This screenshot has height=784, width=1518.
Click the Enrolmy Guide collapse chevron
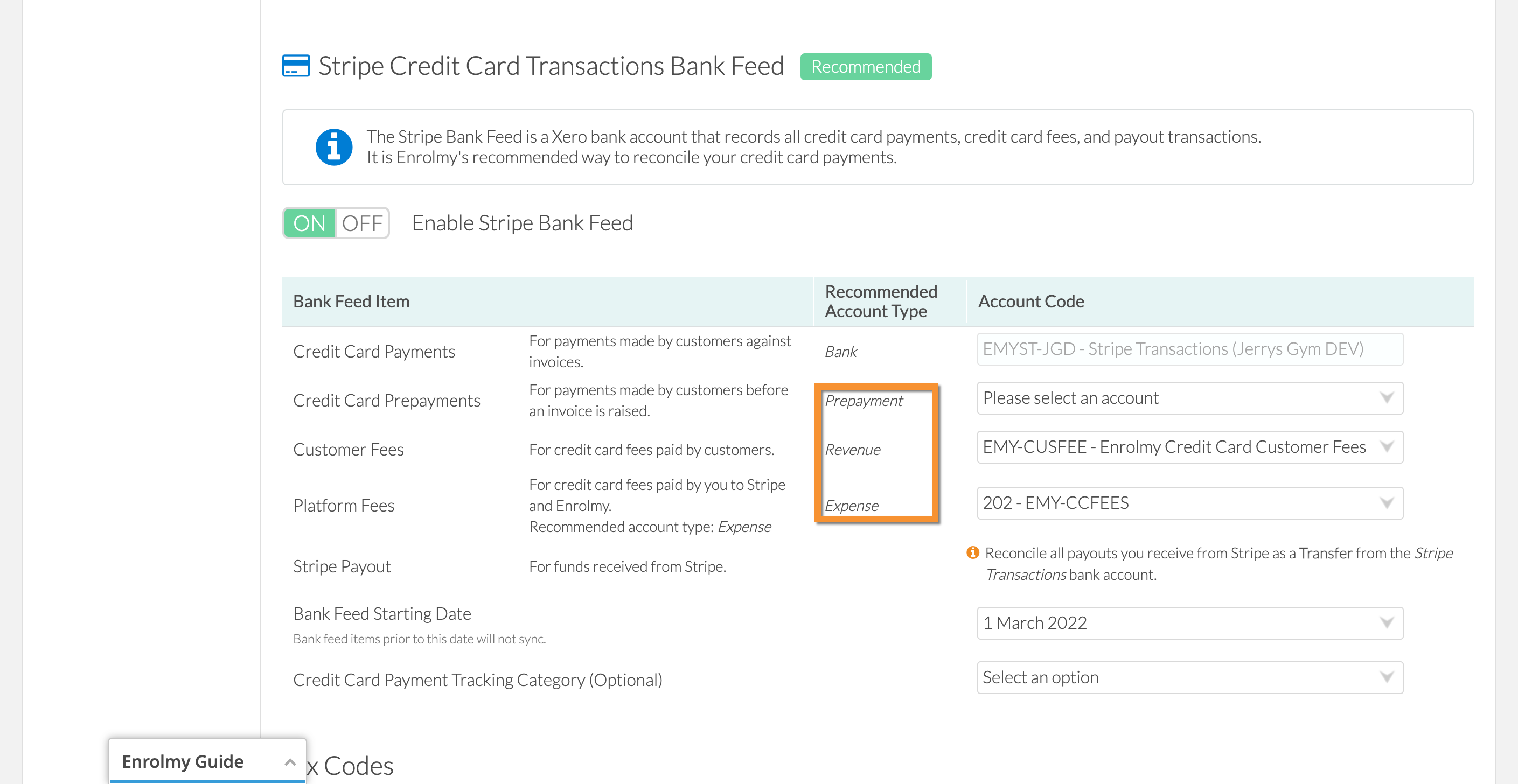click(x=289, y=762)
